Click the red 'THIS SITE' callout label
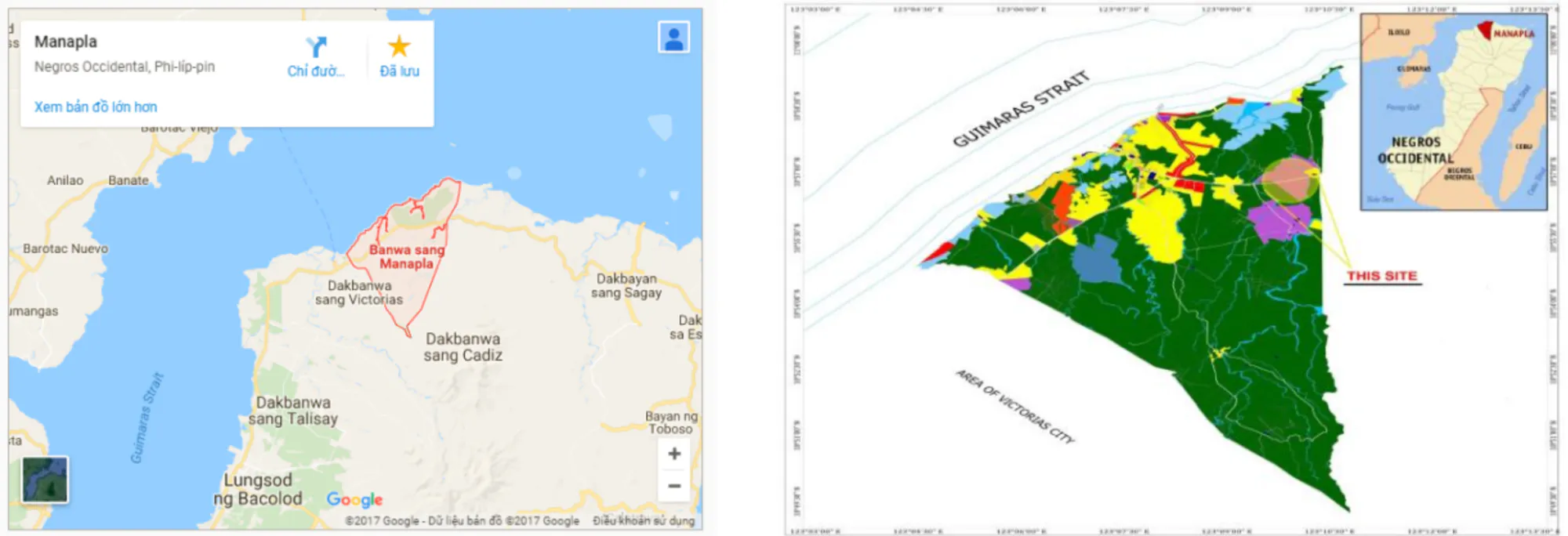Viewport: 1568px width, 536px height. click(1382, 276)
